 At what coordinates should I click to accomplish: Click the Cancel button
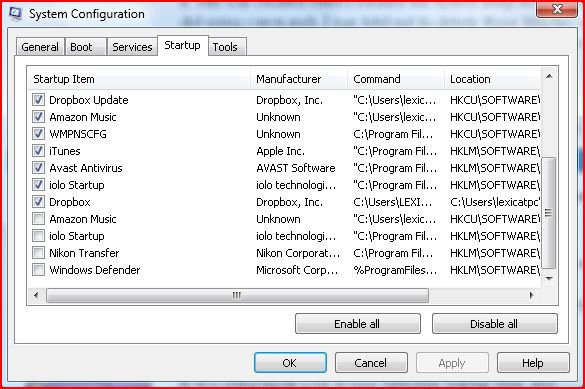pos(370,363)
